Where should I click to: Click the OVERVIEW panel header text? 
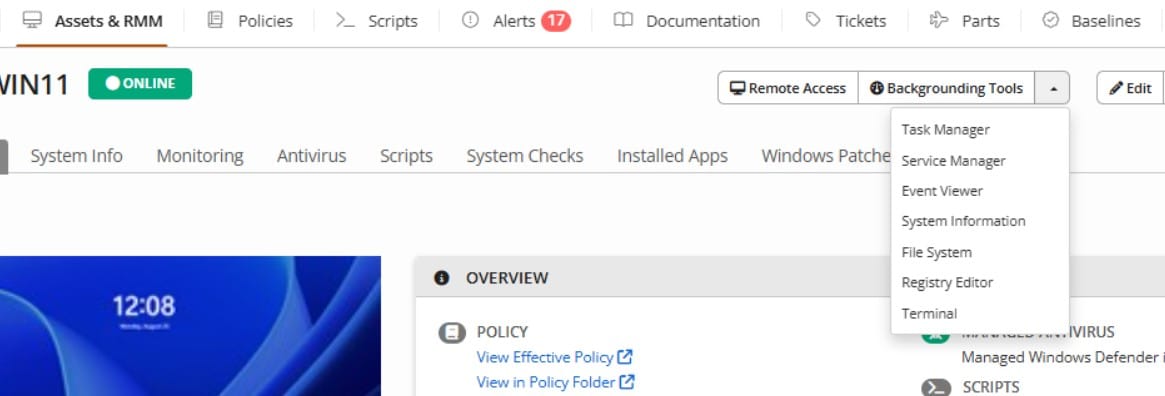tap(507, 278)
